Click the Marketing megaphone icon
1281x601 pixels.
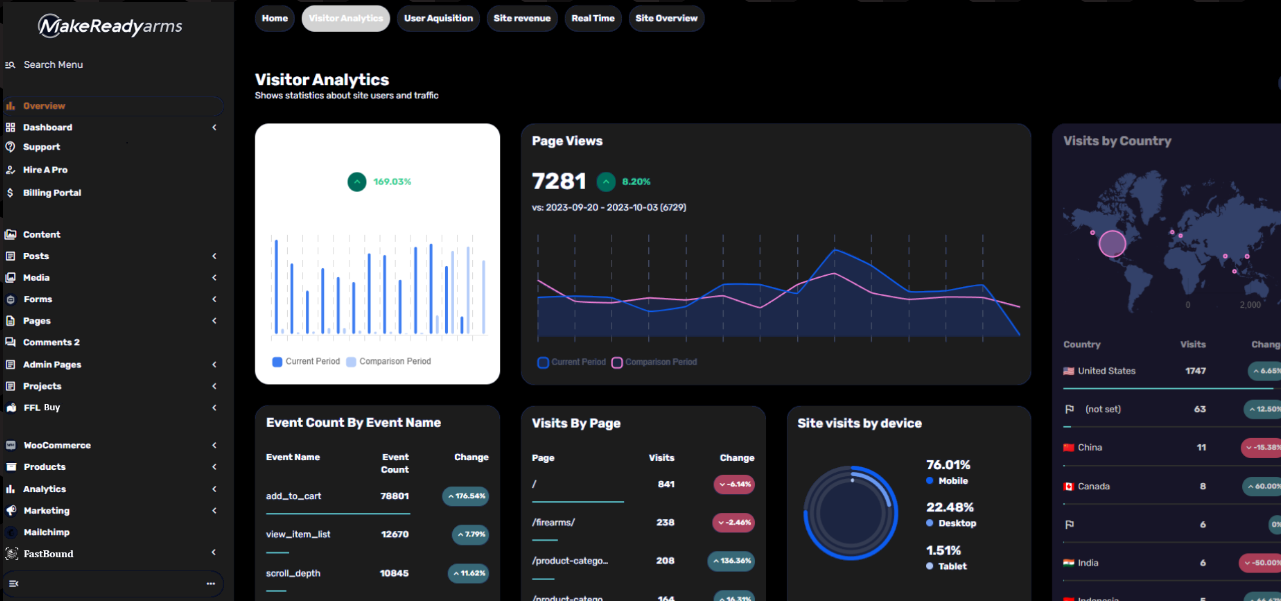point(10,511)
